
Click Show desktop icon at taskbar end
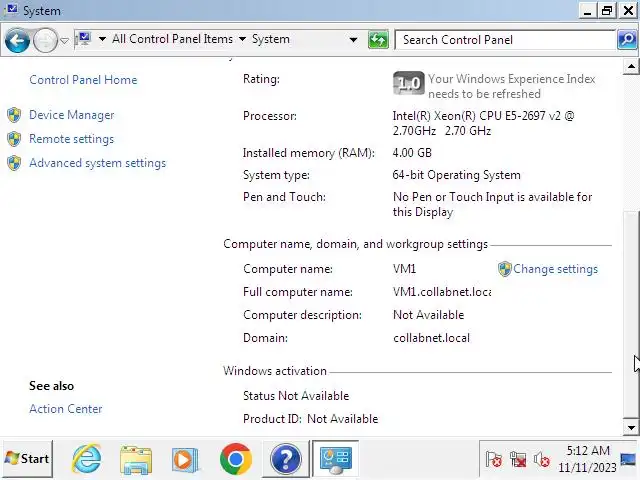coord(628,460)
